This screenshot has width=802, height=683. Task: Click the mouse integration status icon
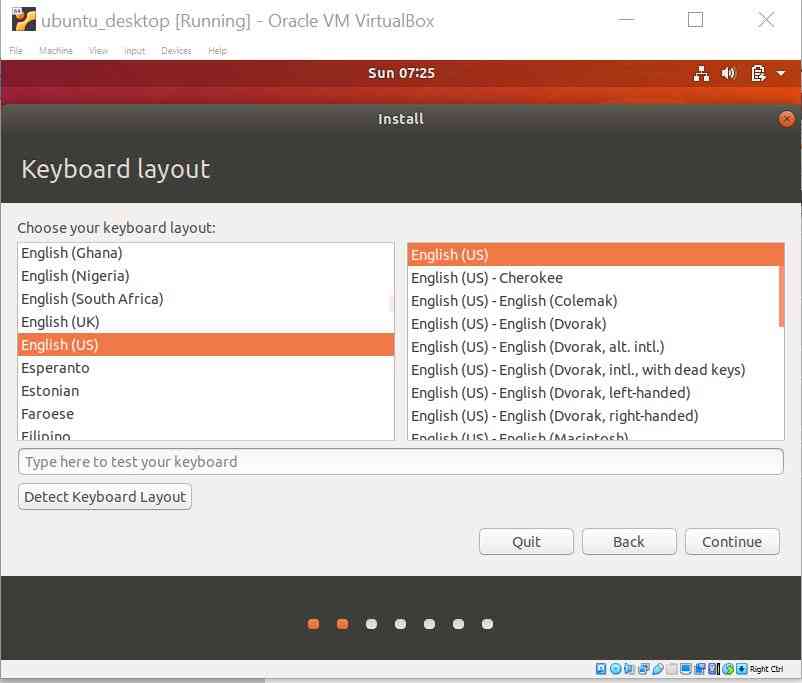tap(728, 669)
